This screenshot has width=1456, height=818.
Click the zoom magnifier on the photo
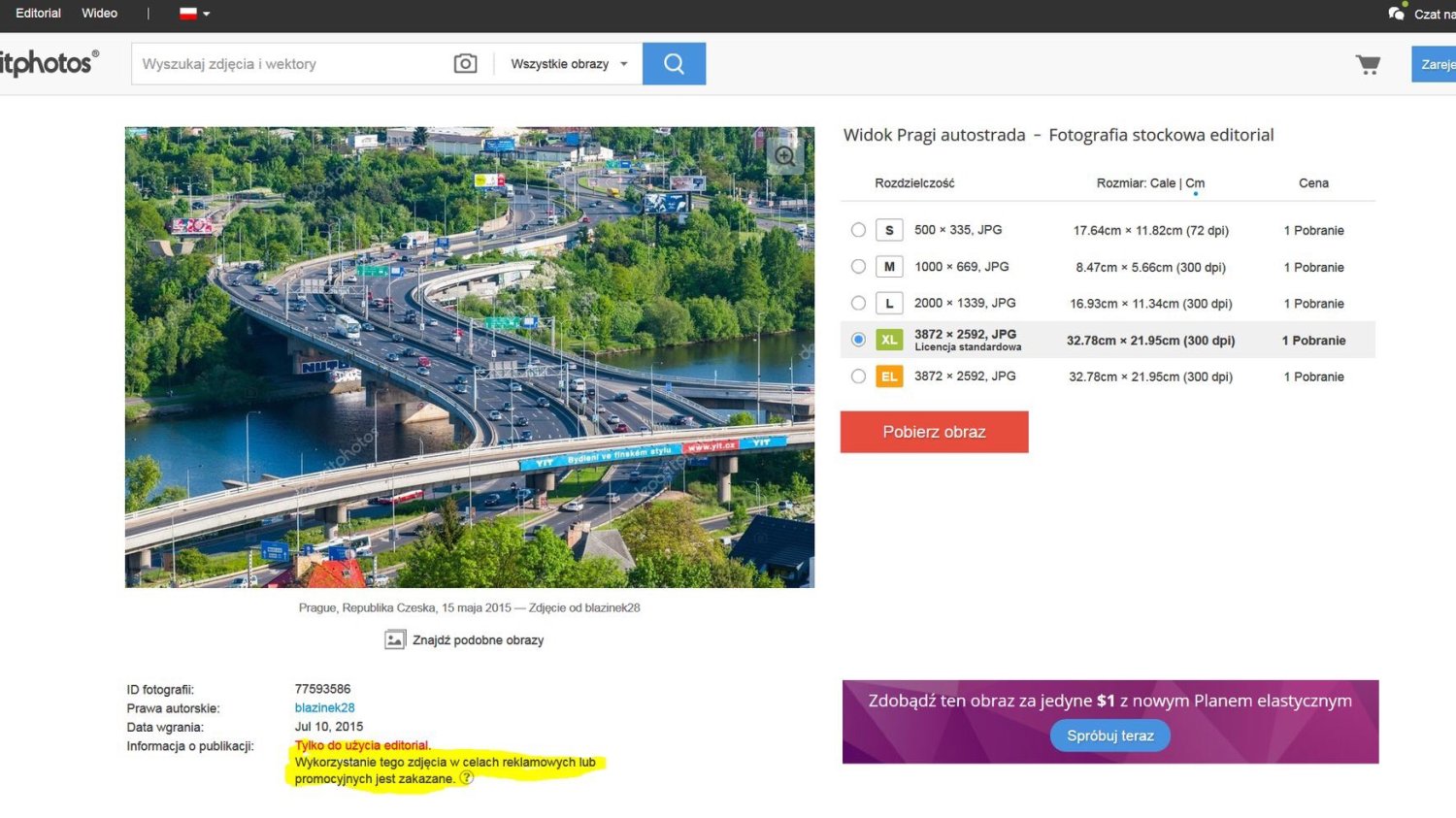(x=784, y=155)
